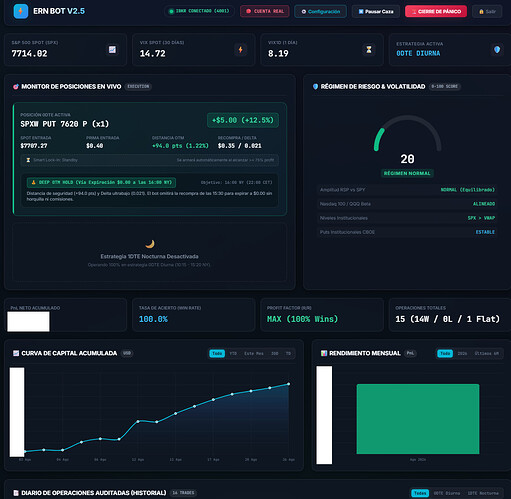The image size is (511, 499).
Task: Click the 7714.02 S&P 500 spot value
Action: pos(29,54)
